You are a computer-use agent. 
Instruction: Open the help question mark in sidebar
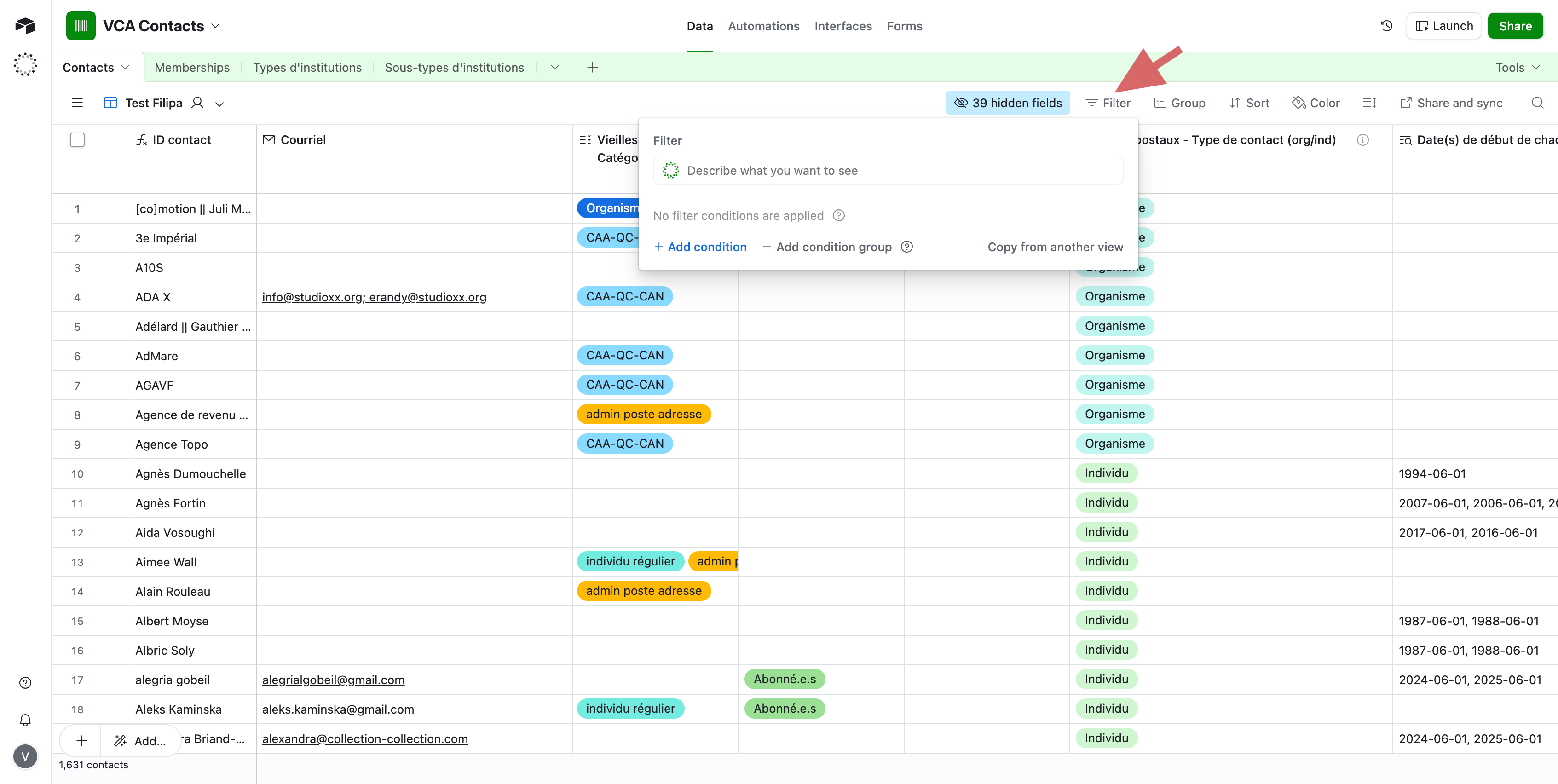[x=25, y=683]
